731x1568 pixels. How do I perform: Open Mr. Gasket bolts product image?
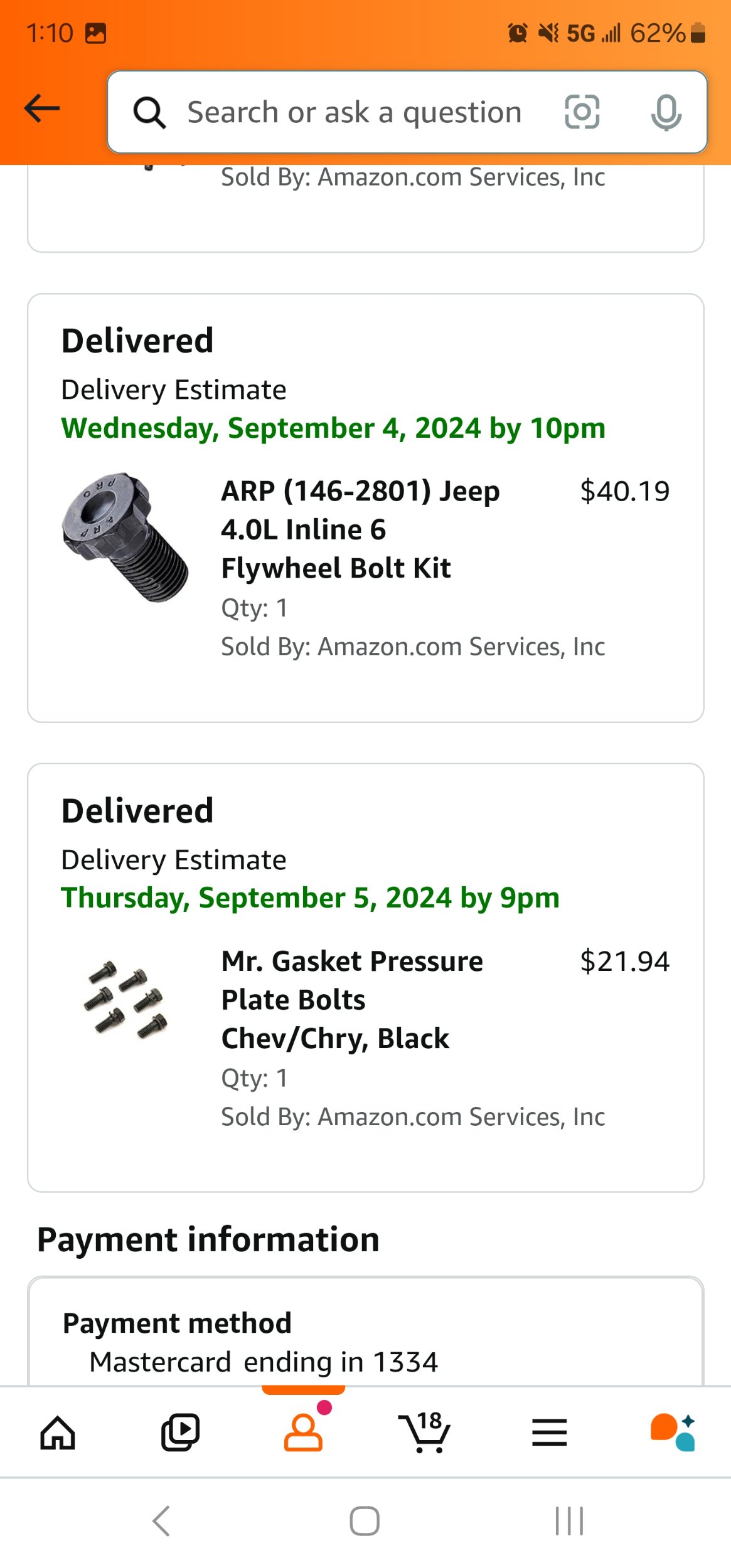pyautogui.click(x=125, y=999)
